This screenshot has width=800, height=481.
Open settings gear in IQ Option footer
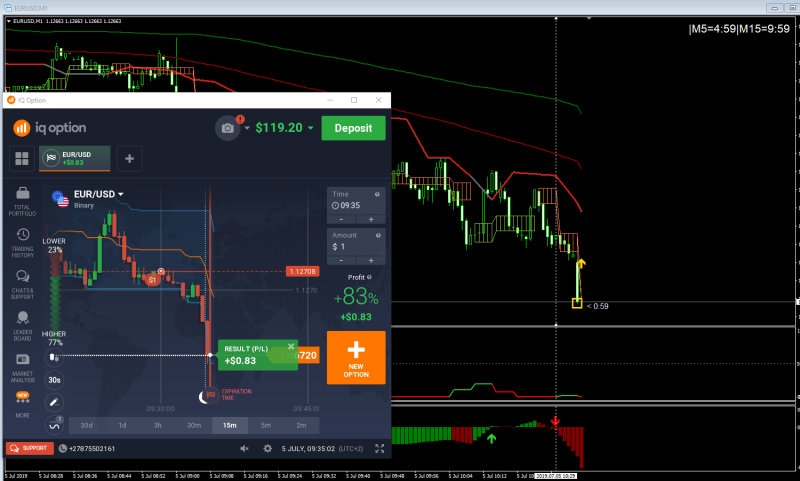267,448
